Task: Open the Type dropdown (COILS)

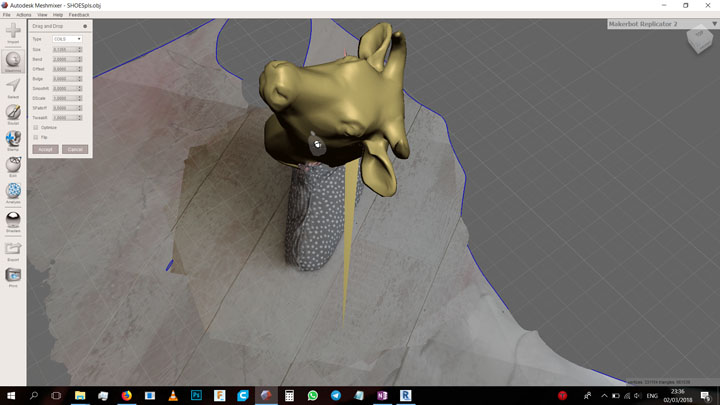Action: click(x=67, y=39)
